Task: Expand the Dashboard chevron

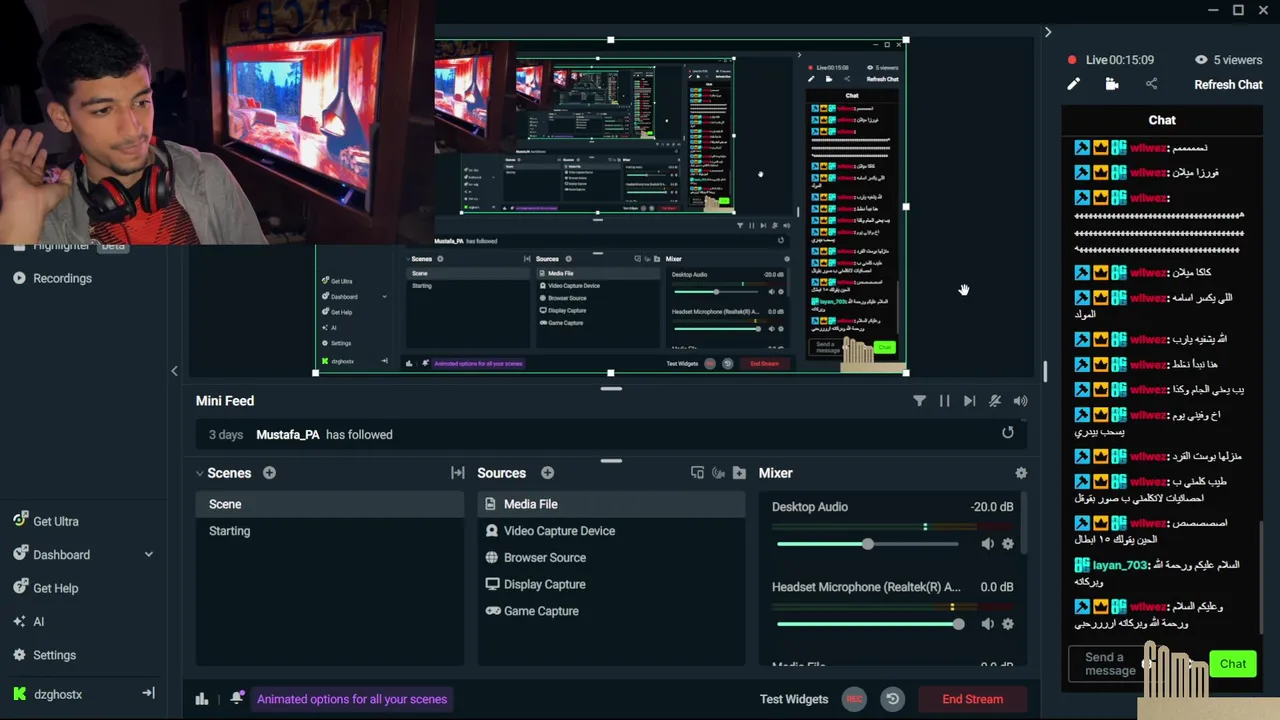Action: pyautogui.click(x=149, y=555)
